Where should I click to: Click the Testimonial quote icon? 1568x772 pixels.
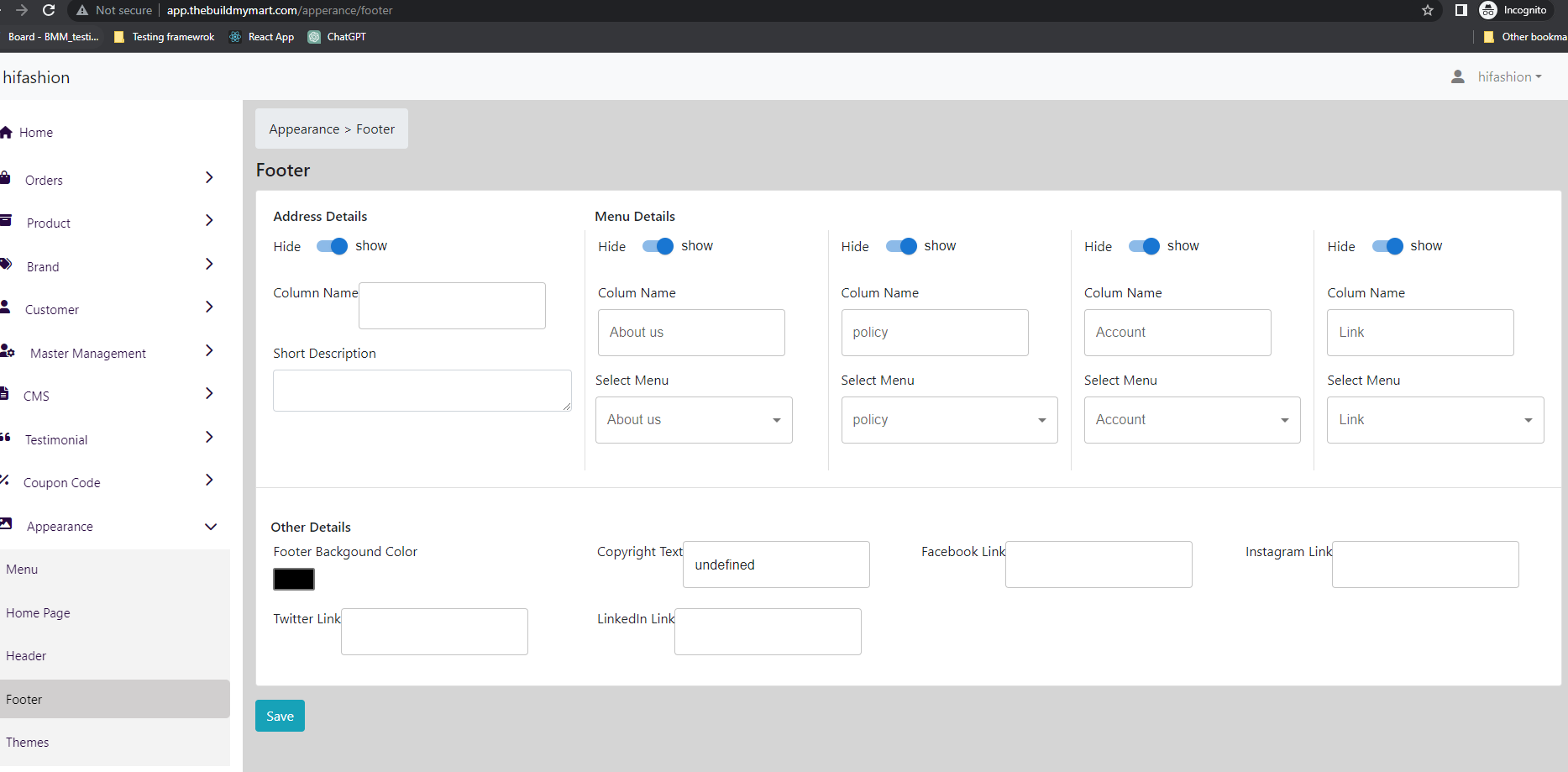tap(5, 437)
